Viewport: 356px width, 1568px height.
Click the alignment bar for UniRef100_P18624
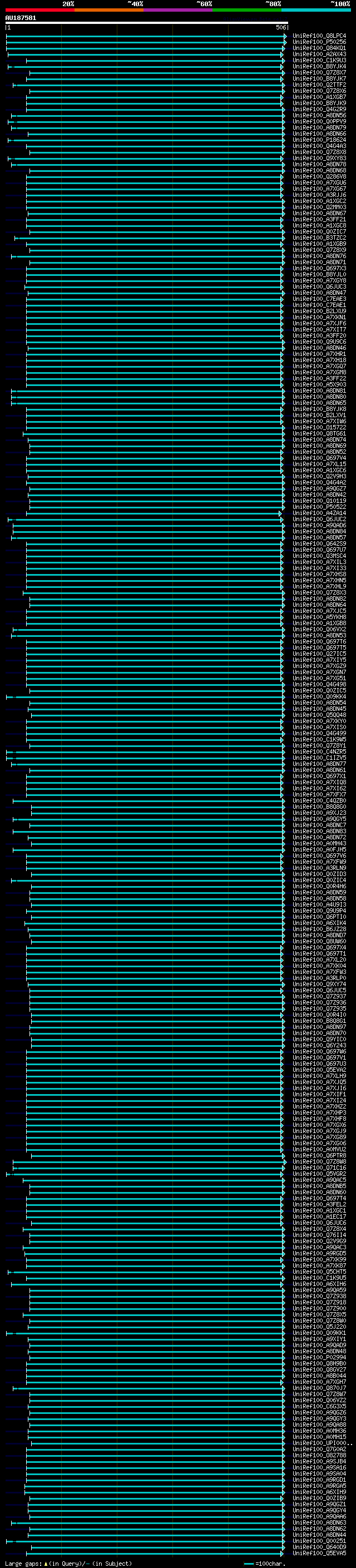[x=145, y=140]
